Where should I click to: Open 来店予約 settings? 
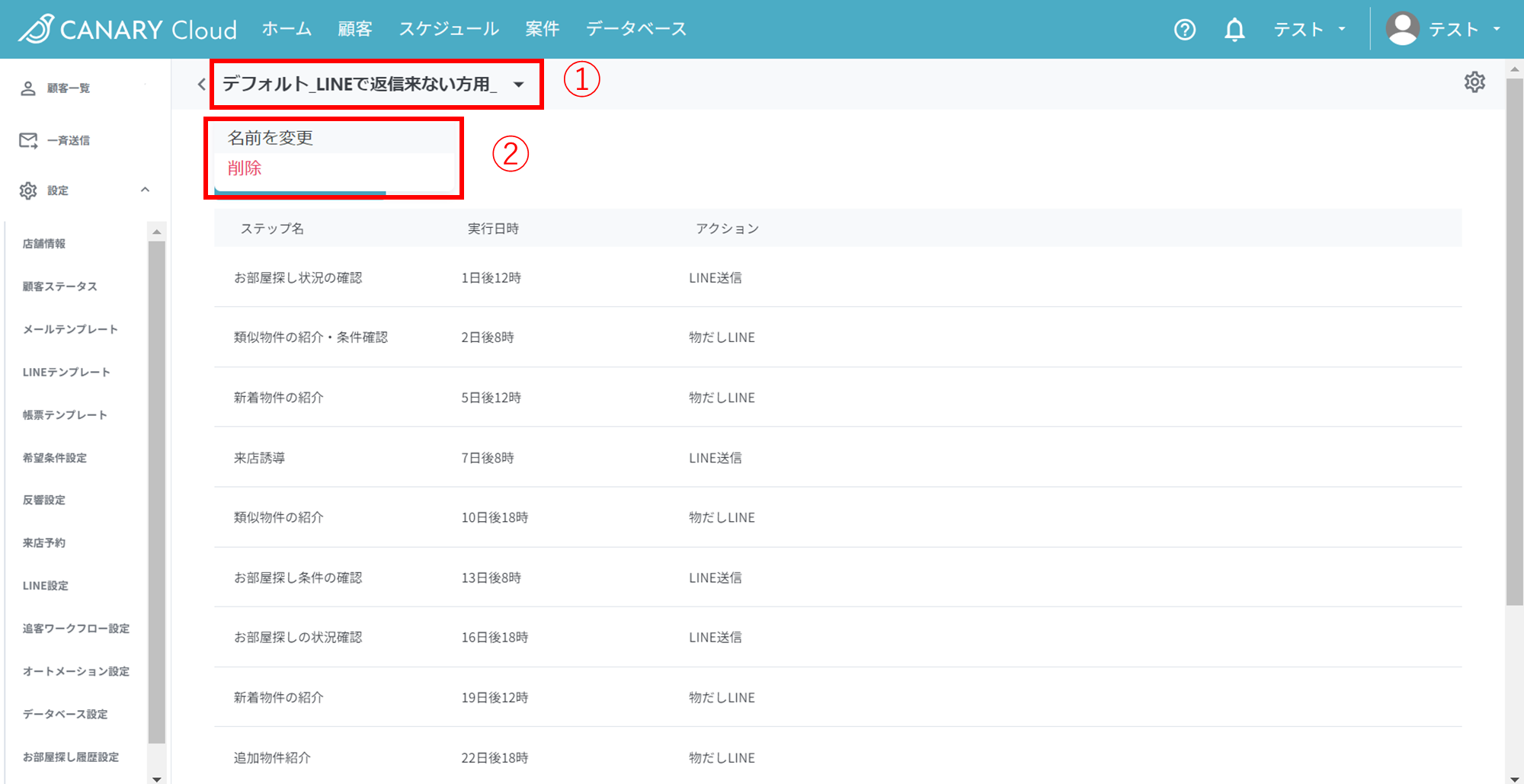point(44,542)
